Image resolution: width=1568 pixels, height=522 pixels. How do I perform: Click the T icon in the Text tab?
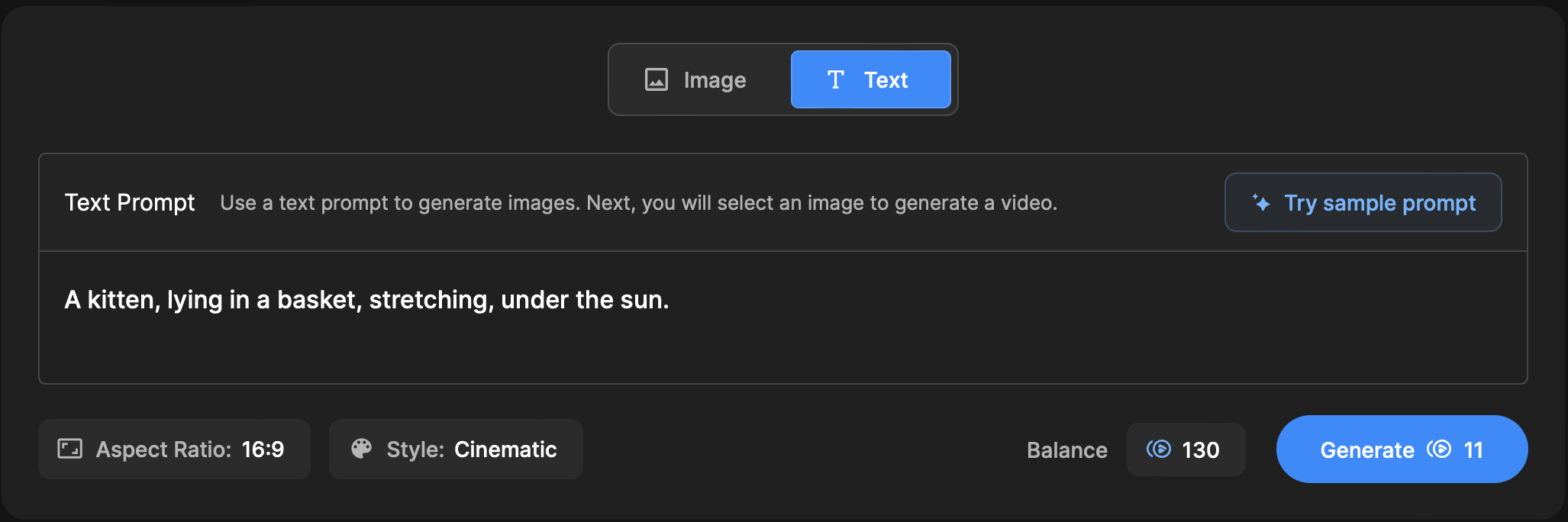(x=835, y=80)
